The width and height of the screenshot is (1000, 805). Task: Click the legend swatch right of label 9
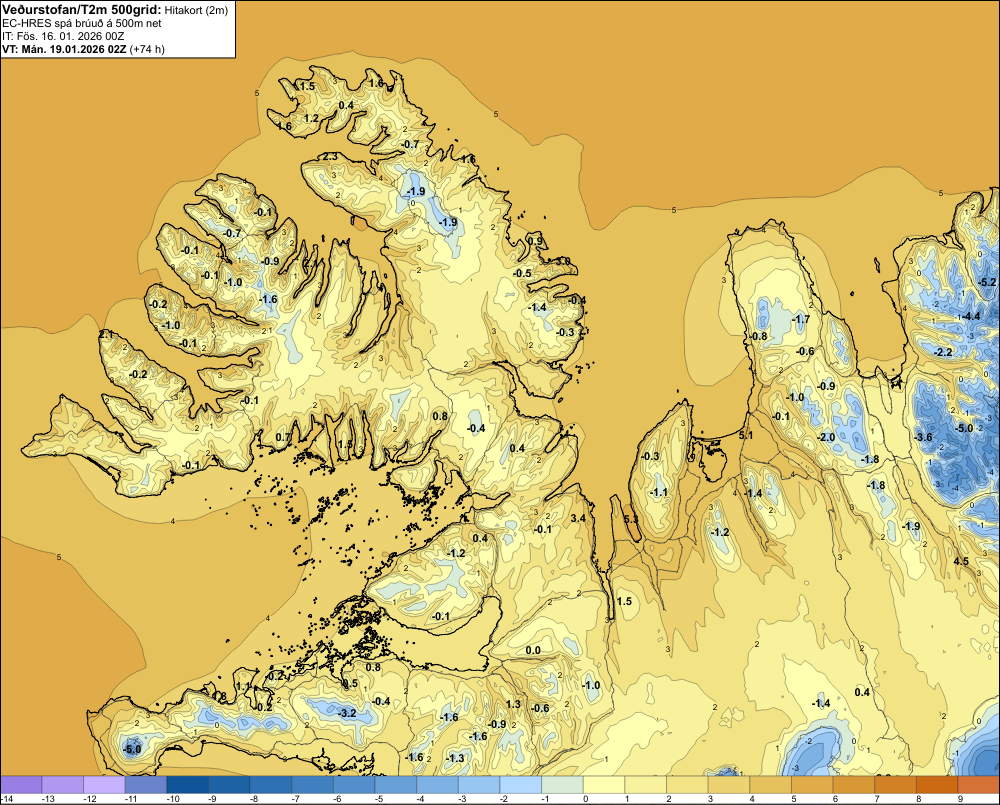click(x=979, y=785)
